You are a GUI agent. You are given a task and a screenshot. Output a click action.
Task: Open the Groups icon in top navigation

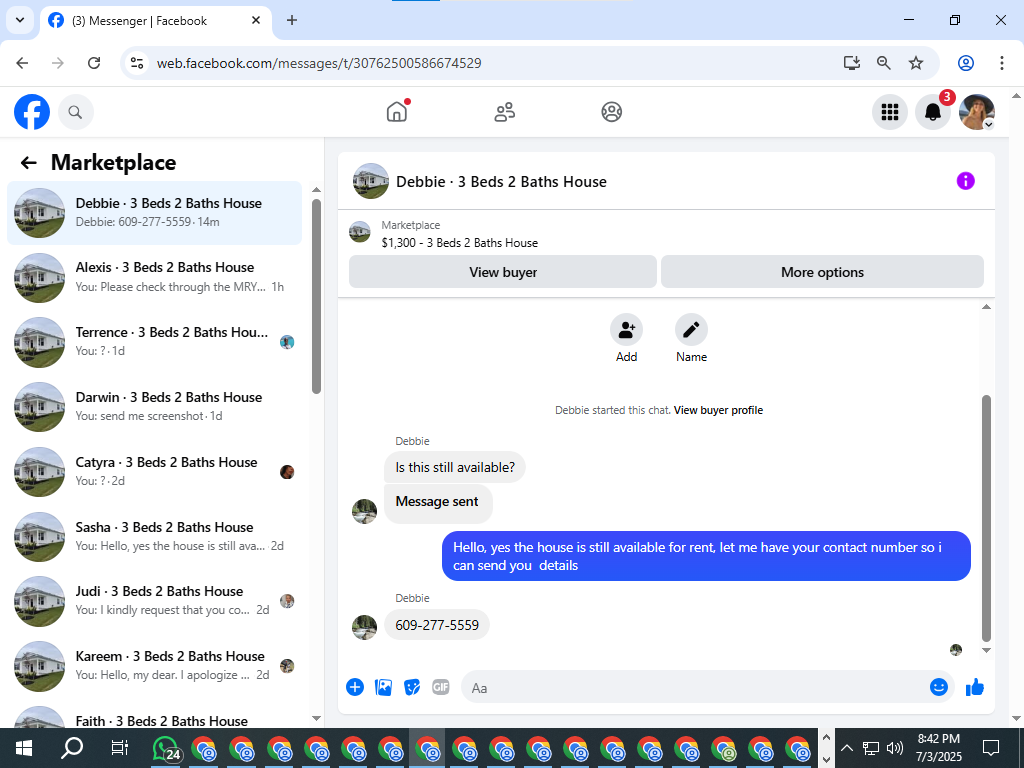pyautogui.click(x=611, y=112)
